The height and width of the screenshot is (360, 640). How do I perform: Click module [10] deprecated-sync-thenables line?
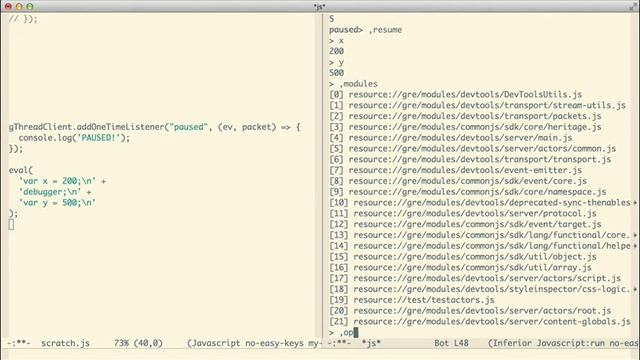(480, 202)
